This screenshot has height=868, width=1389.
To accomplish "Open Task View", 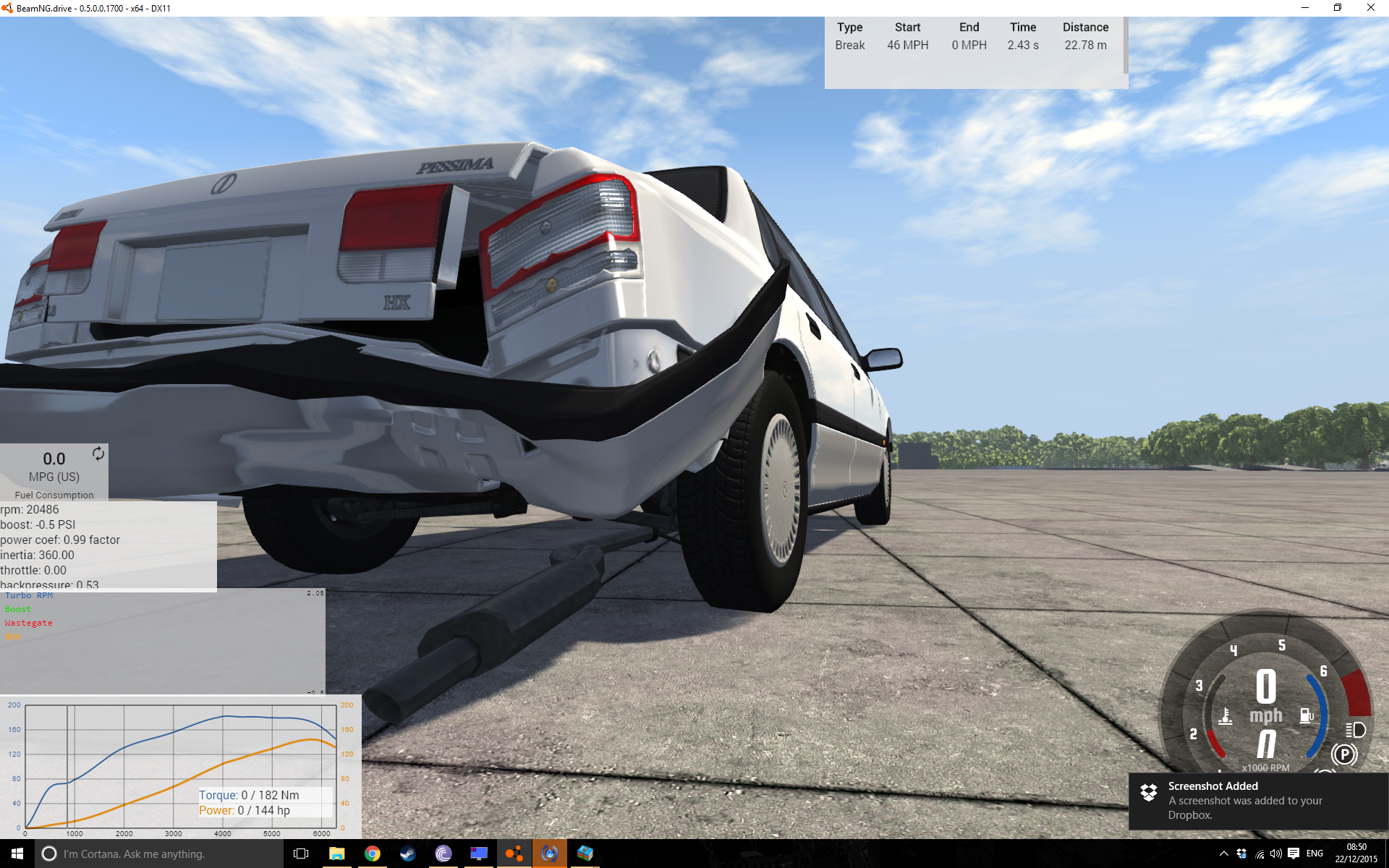I will [x=301, y=854].
